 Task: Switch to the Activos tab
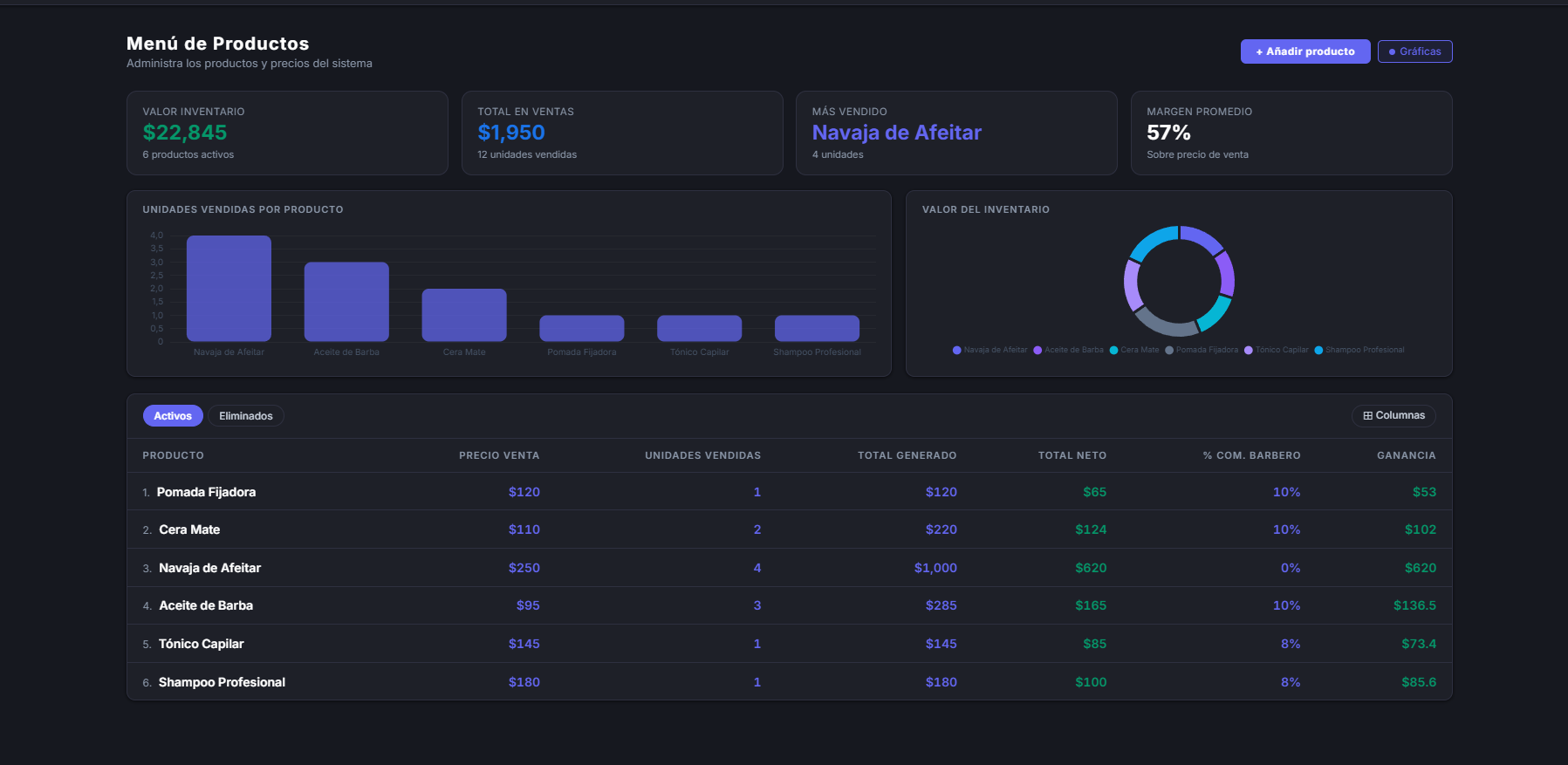click(173, 416)
